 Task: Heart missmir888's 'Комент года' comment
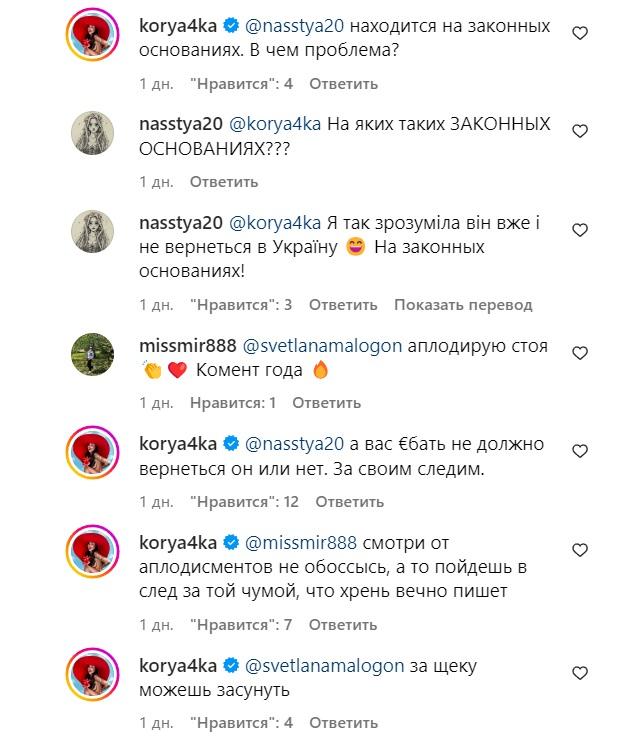tap(580, 353)
